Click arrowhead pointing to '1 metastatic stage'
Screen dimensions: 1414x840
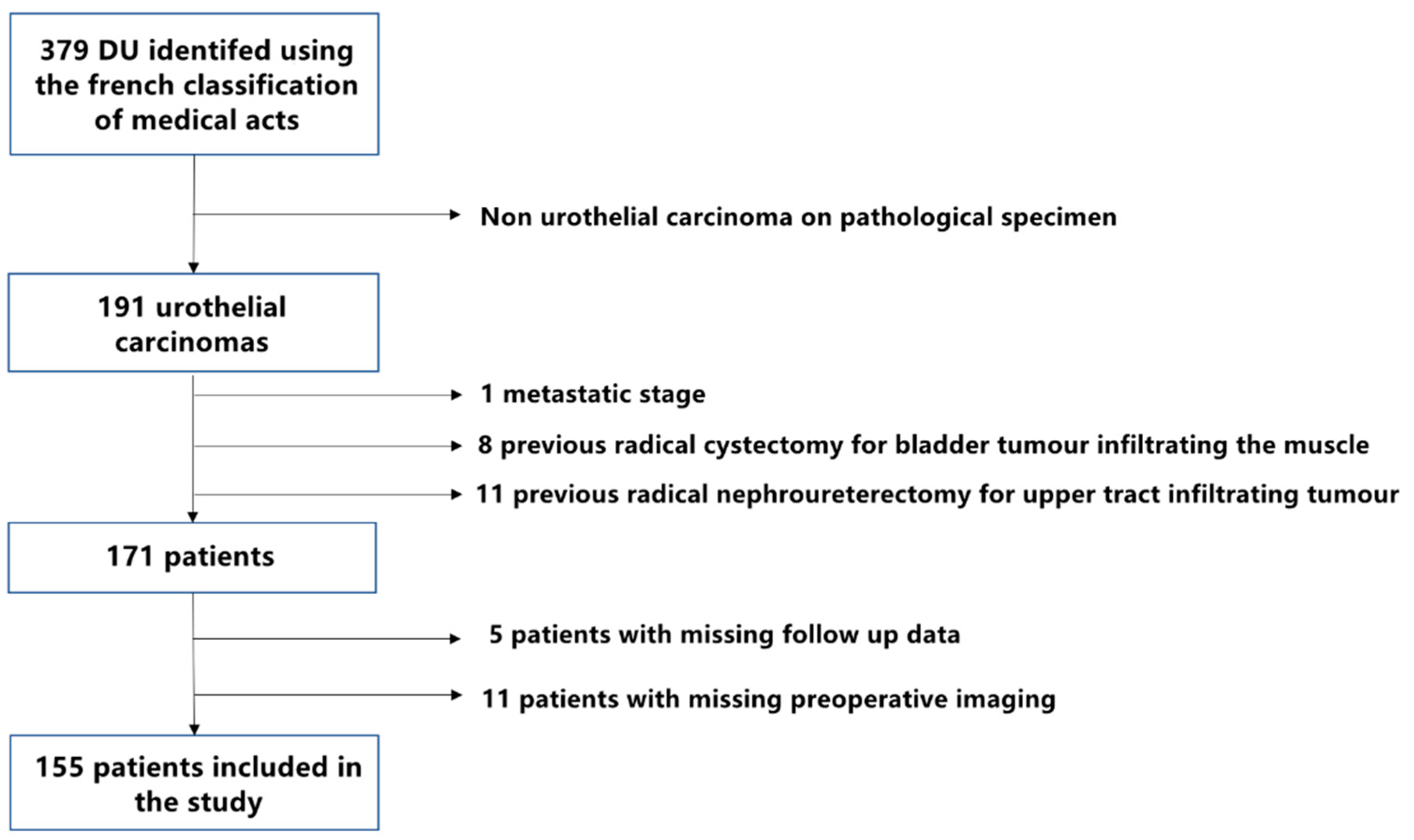point(456,395)
